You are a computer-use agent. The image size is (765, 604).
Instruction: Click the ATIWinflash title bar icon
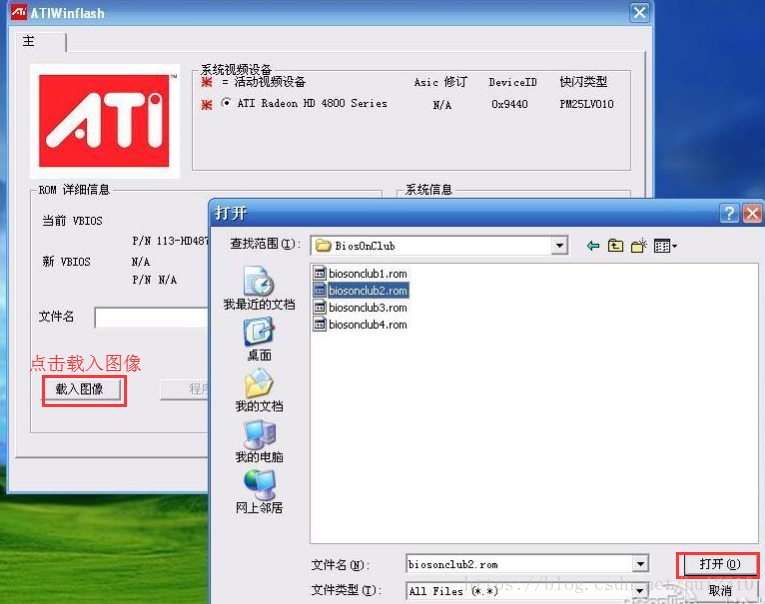[19, 12]
